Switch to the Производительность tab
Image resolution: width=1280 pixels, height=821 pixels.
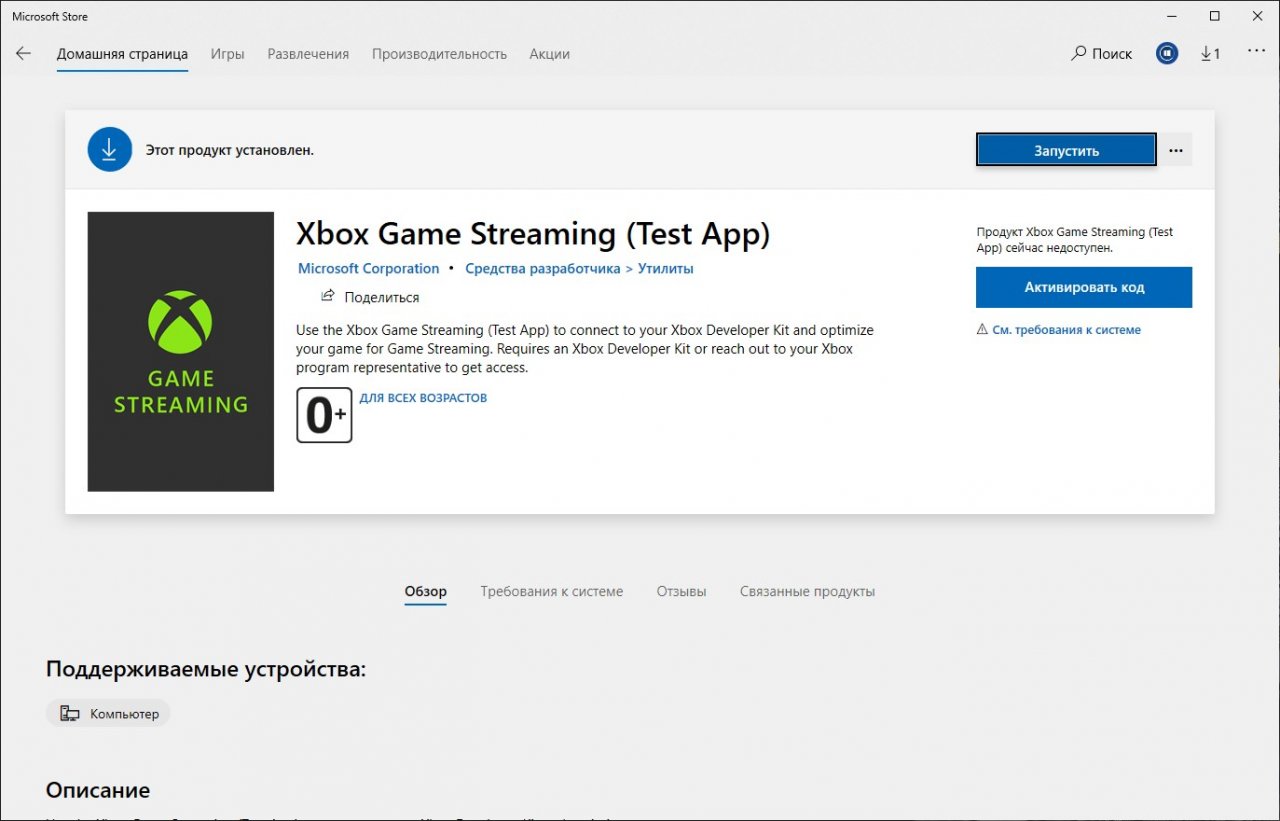click(439, 54)
